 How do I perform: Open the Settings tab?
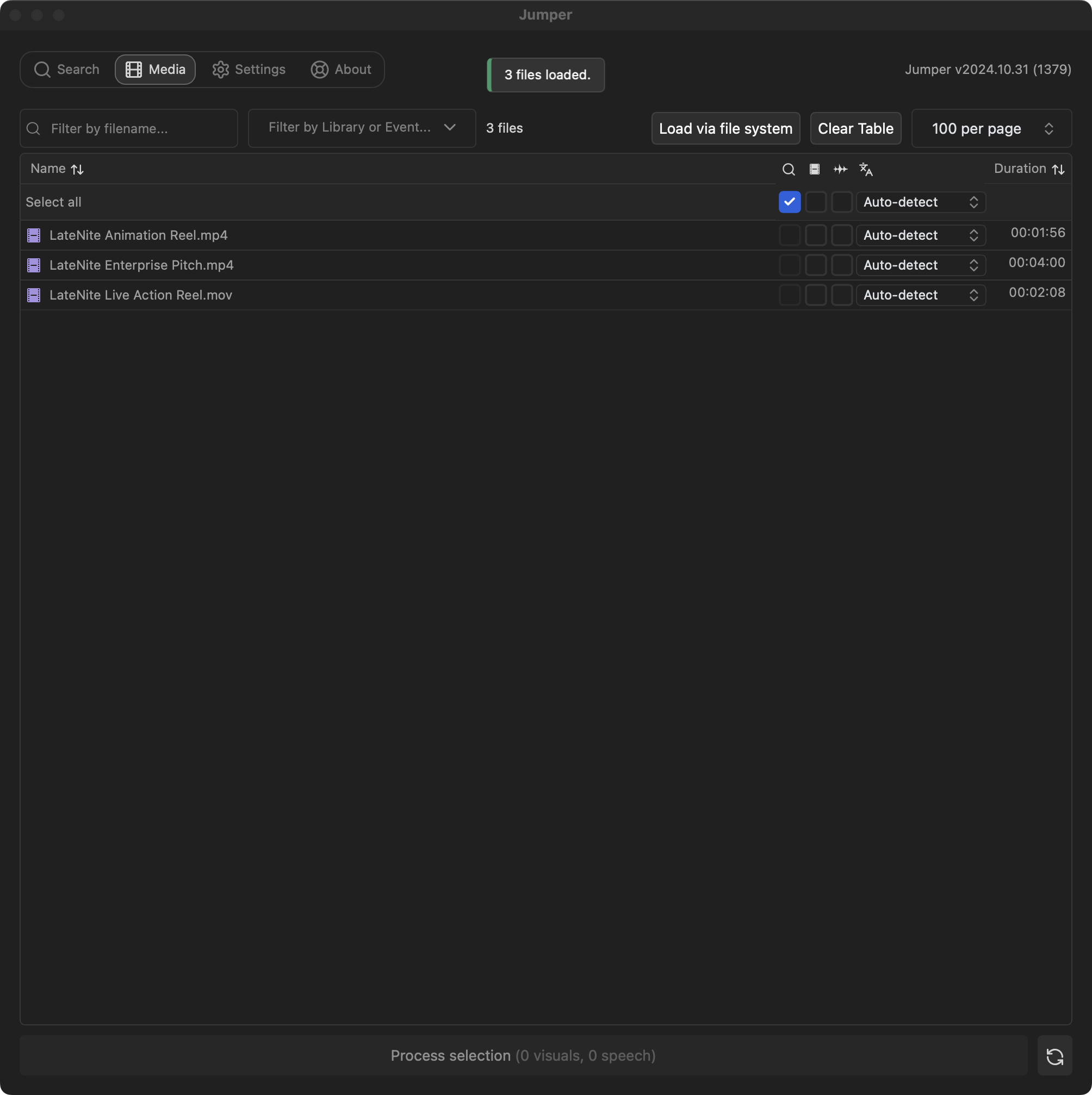(x=249, y=70)
